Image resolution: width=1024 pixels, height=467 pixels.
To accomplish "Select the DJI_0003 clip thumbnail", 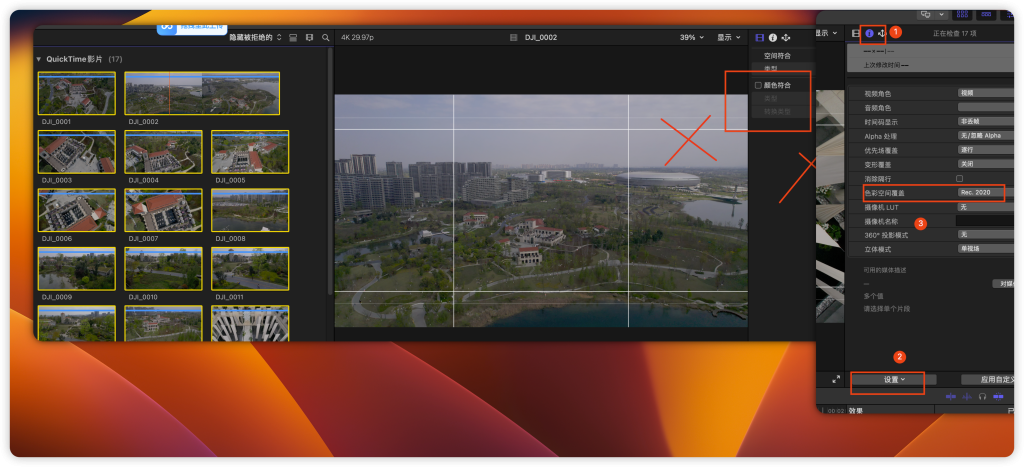I will (x=76, y=152).
